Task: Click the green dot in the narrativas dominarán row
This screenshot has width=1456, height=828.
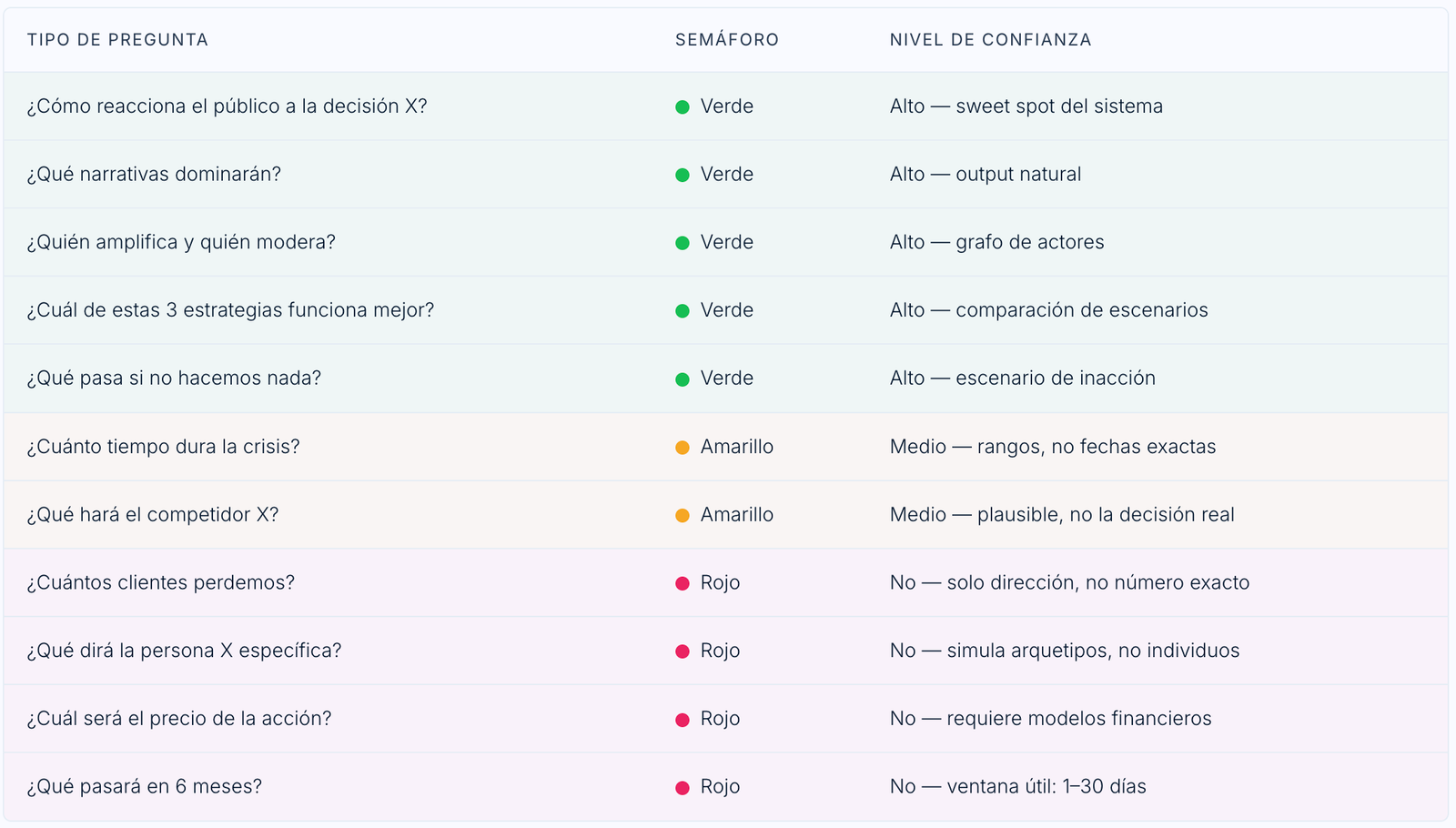Action: [682, 175]
